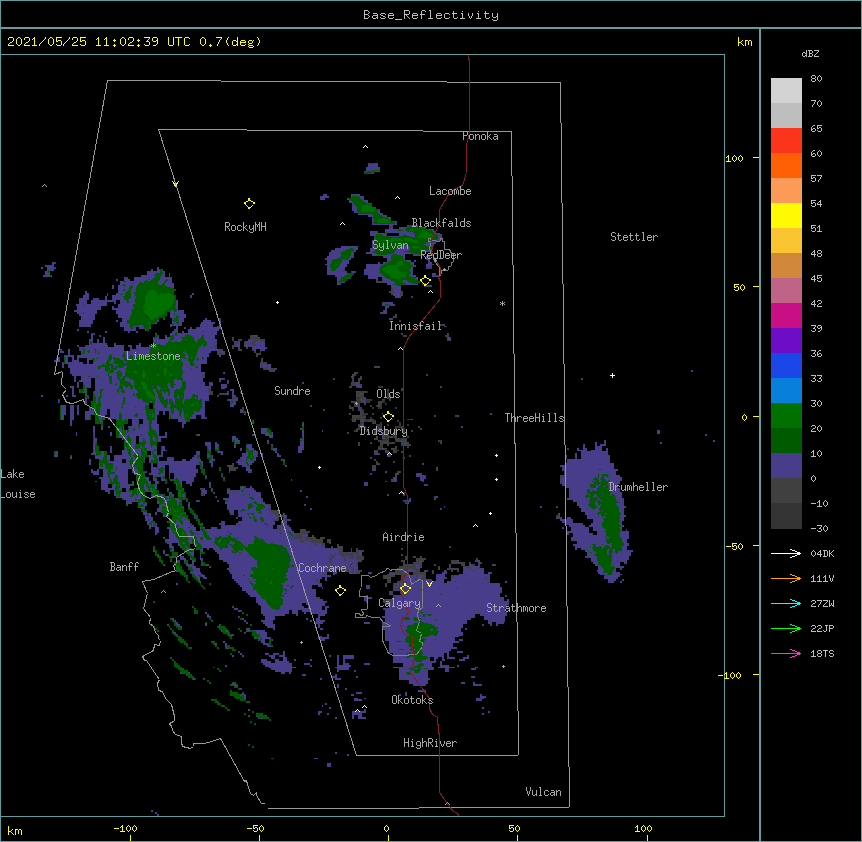The width and height of the screenshot is (862, 842).
Task: Click the cyan 27ZW arrow in the legend
Action: coord(786,603)
